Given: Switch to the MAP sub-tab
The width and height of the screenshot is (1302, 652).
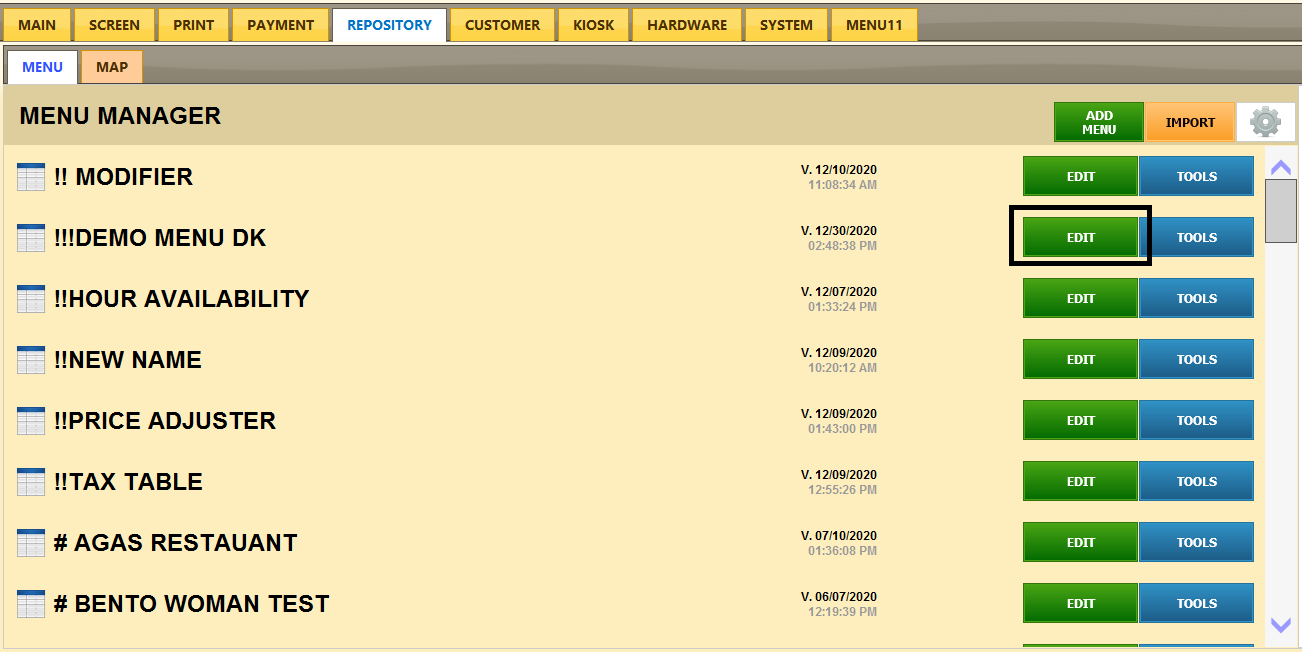Looking at the screenshot, I should click(x=112, y=67).
